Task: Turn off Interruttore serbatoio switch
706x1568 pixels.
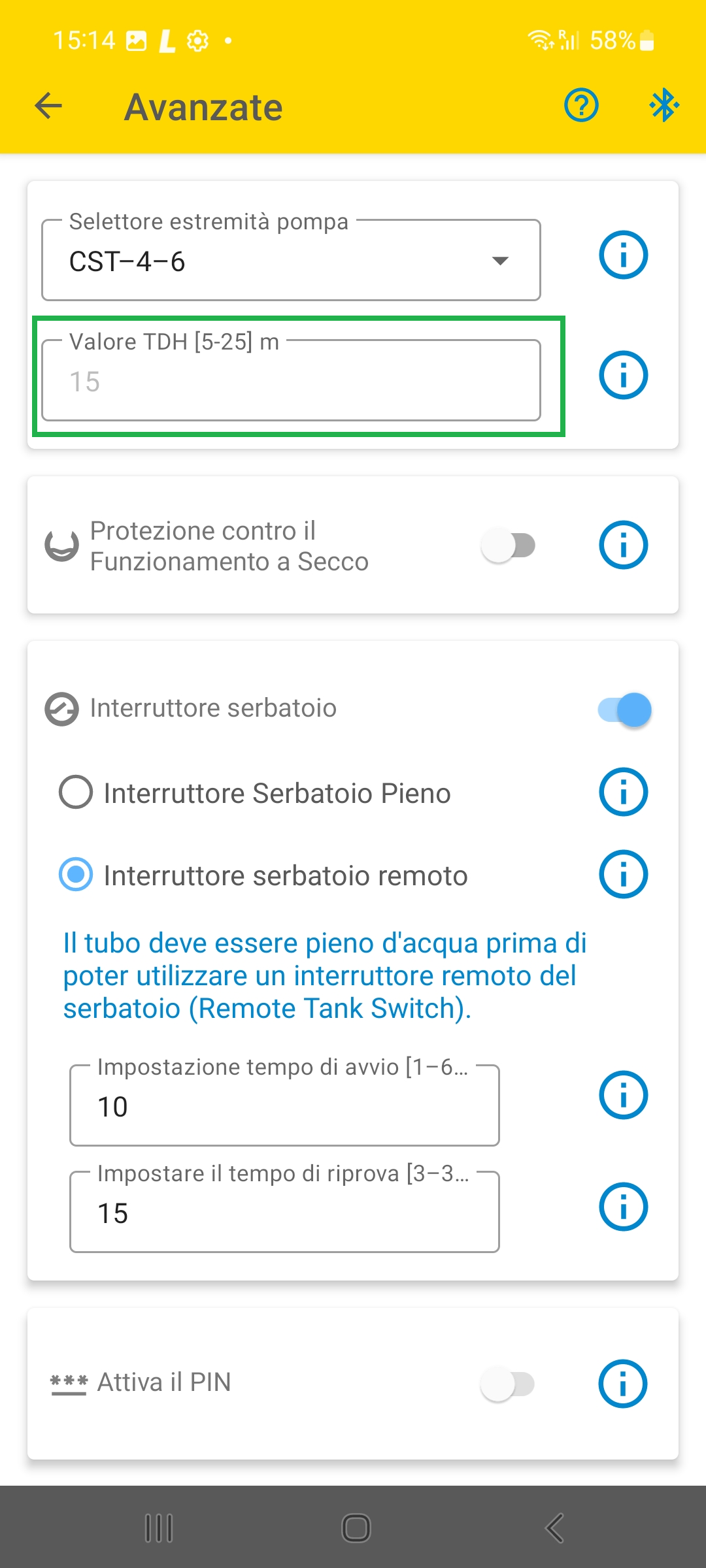Action: pyautogui.click(x=624, y=710)
